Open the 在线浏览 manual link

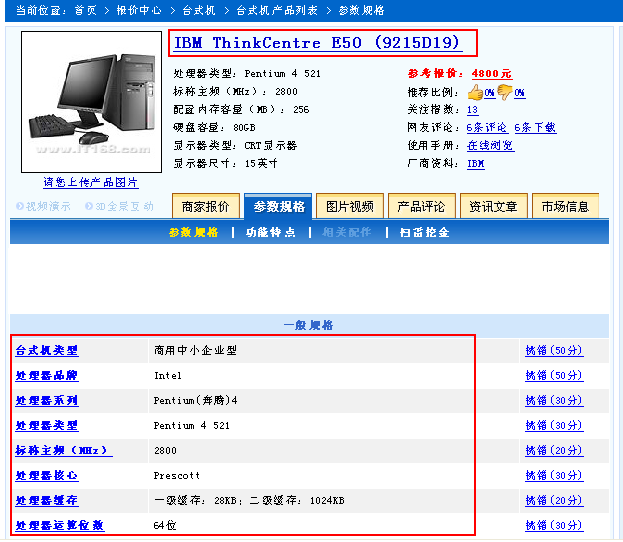pyautogui.click(x=490, y=146)
